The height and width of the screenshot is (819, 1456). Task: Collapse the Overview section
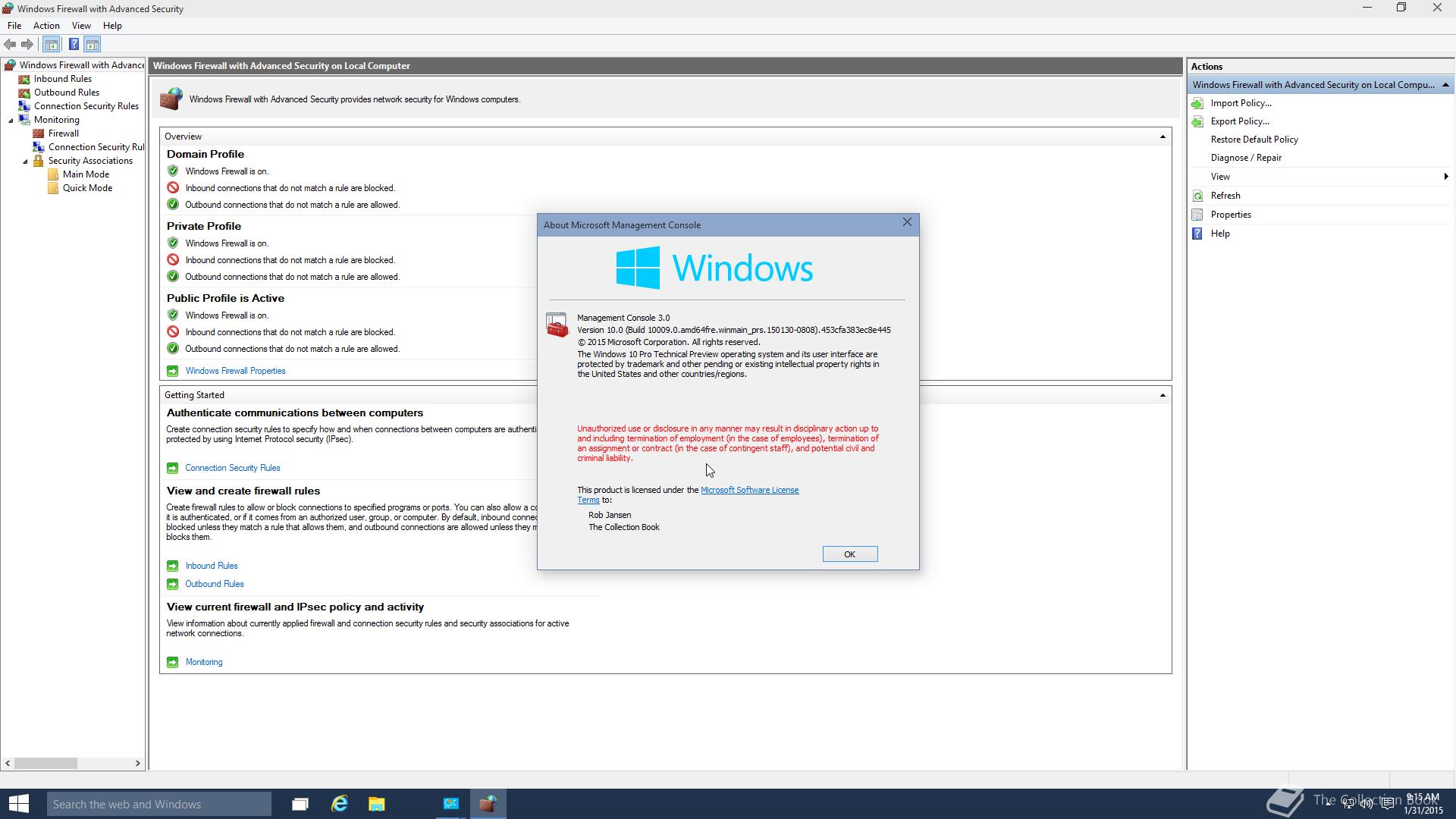click(1163, 136)
